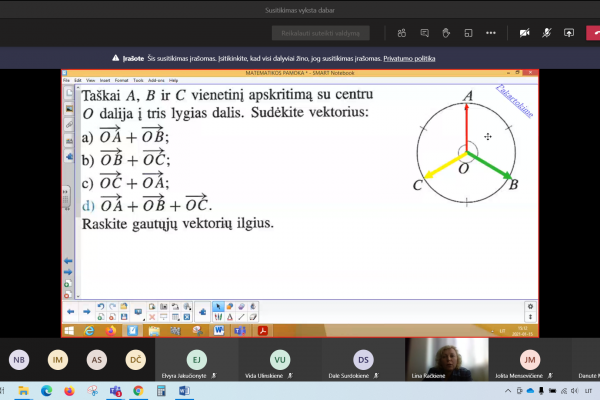Choose the Select arrow tool
This screenshot has width=600, height=400.
(218, 307)
